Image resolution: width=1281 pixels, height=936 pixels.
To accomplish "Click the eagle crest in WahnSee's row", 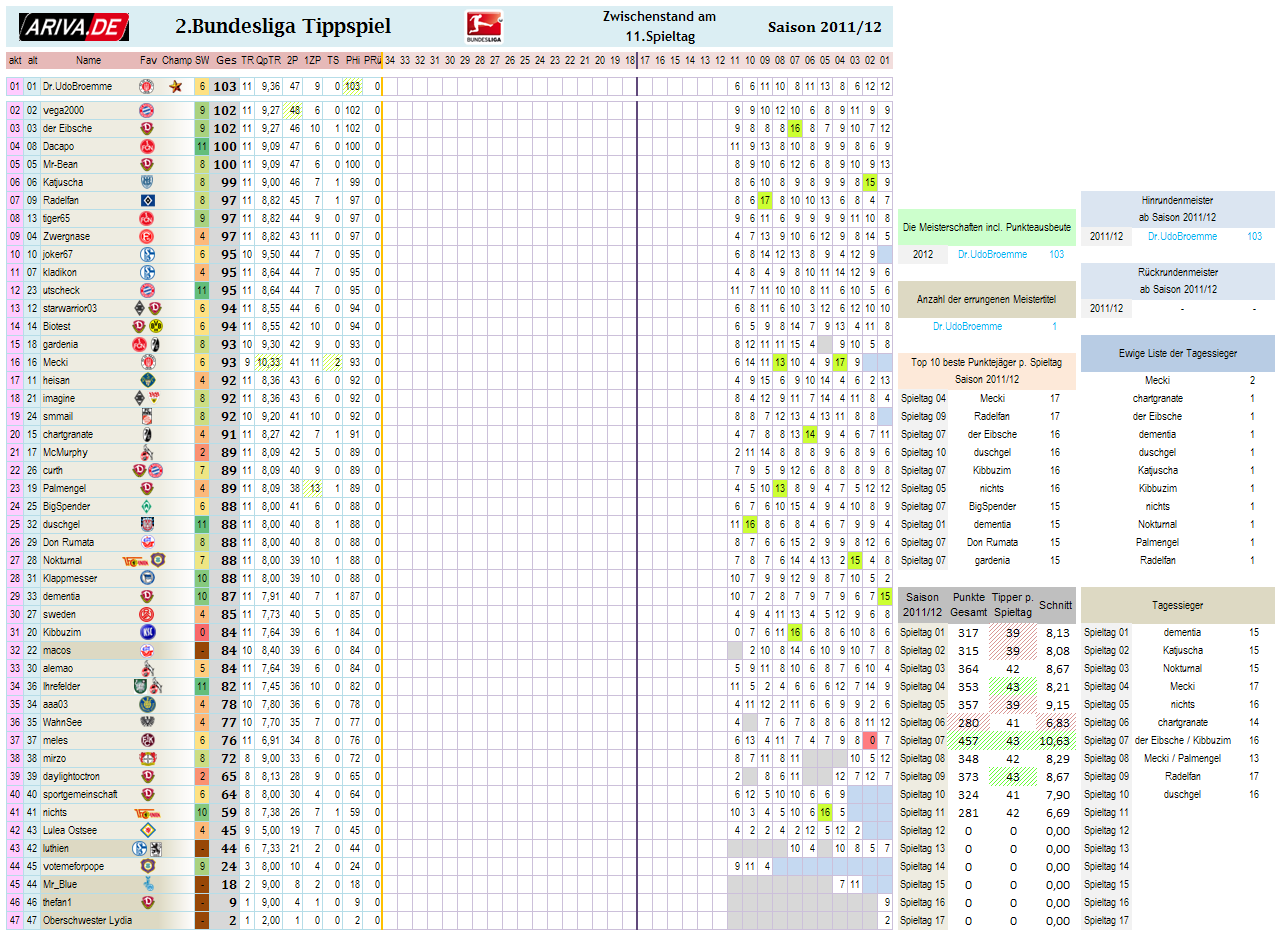I will (x=147, y=722).
